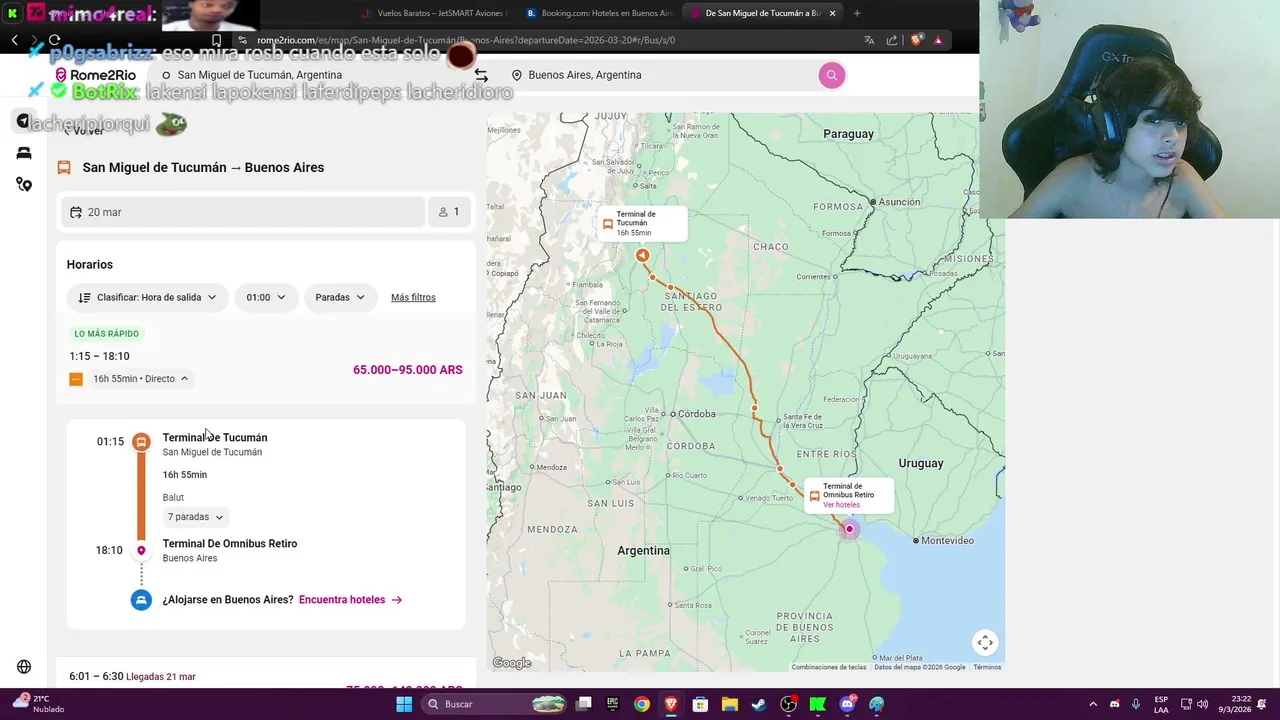This screenshot has height=720, width=1280.
Task: Click Encuentra hoteles link
Action: point(350,600)
